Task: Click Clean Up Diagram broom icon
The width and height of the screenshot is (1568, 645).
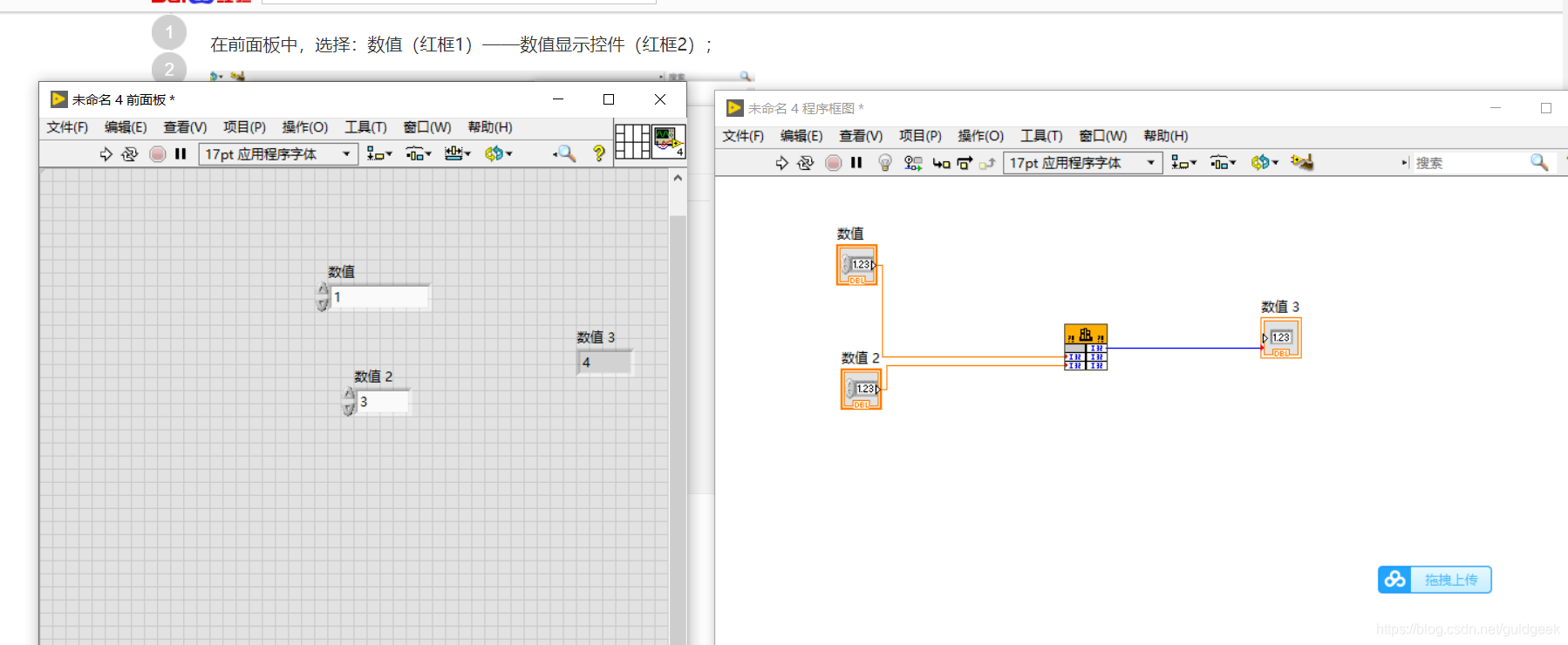Action: [1302, 162]
